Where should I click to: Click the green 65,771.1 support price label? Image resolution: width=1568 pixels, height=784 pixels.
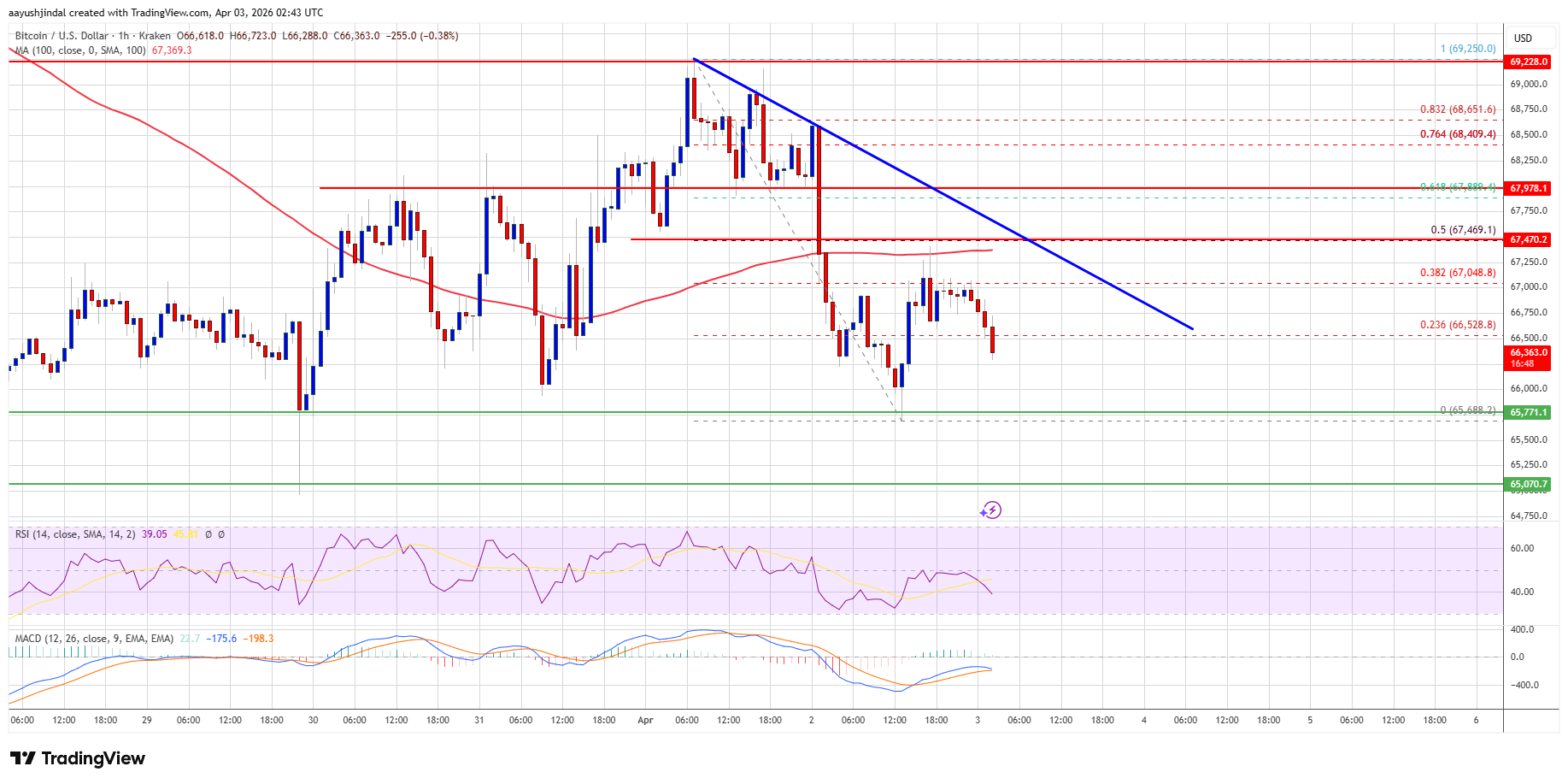[1528, 412]
